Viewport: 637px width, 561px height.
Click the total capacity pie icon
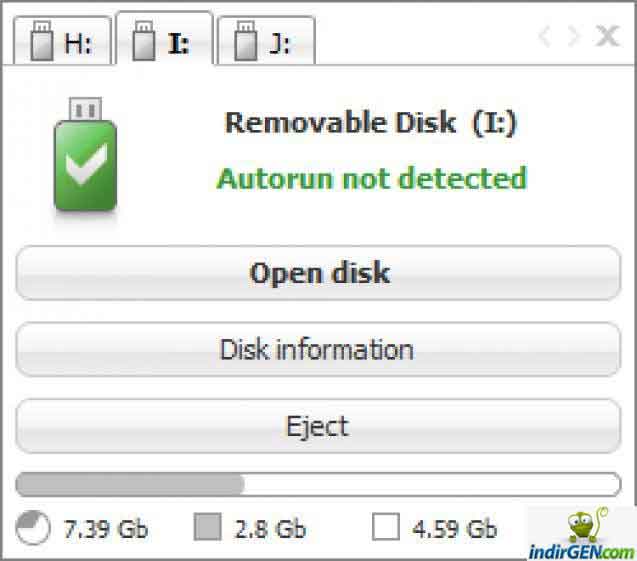pos(32,528)
